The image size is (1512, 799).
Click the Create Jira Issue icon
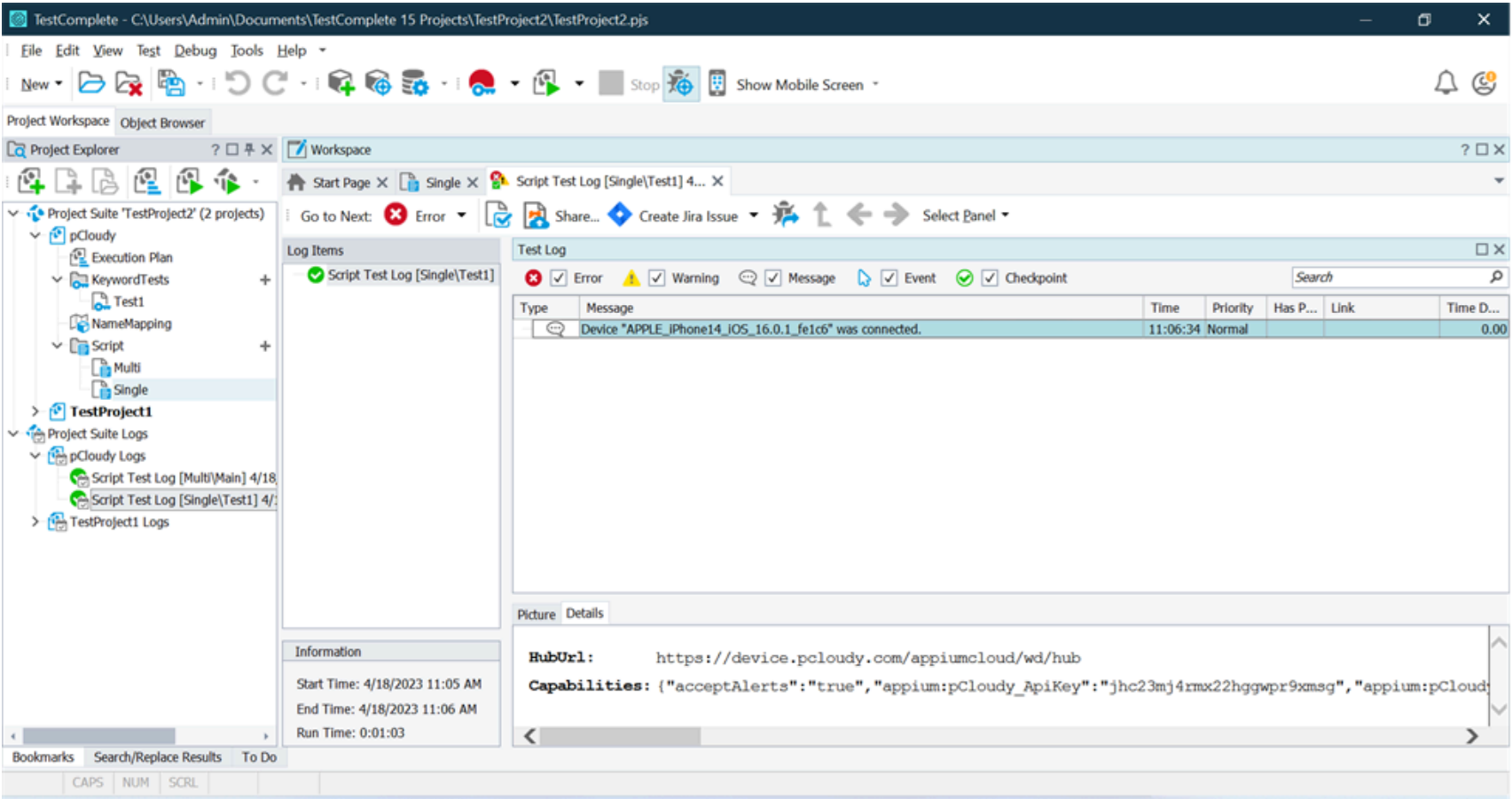620,215
